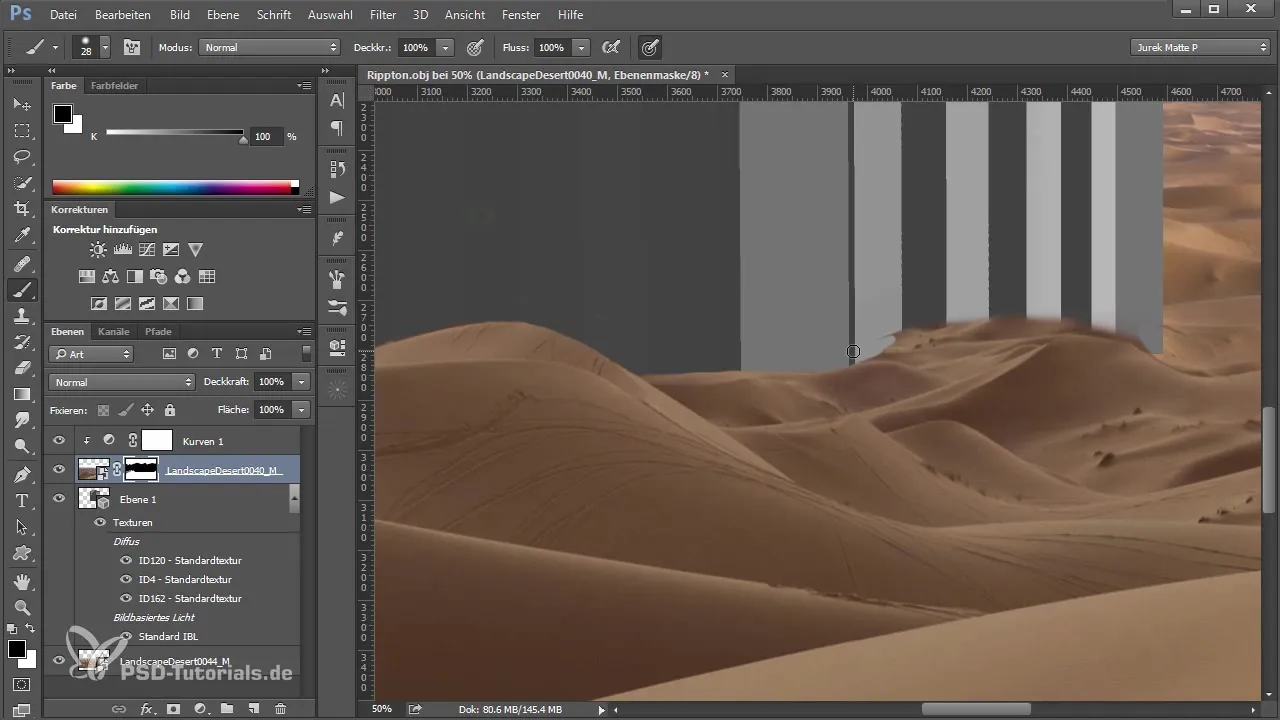The image size is (1280, 720).
Task: Select the layer mask thumbnail of LandscapeDesert0040_M
Action: [x=140, y=469]
